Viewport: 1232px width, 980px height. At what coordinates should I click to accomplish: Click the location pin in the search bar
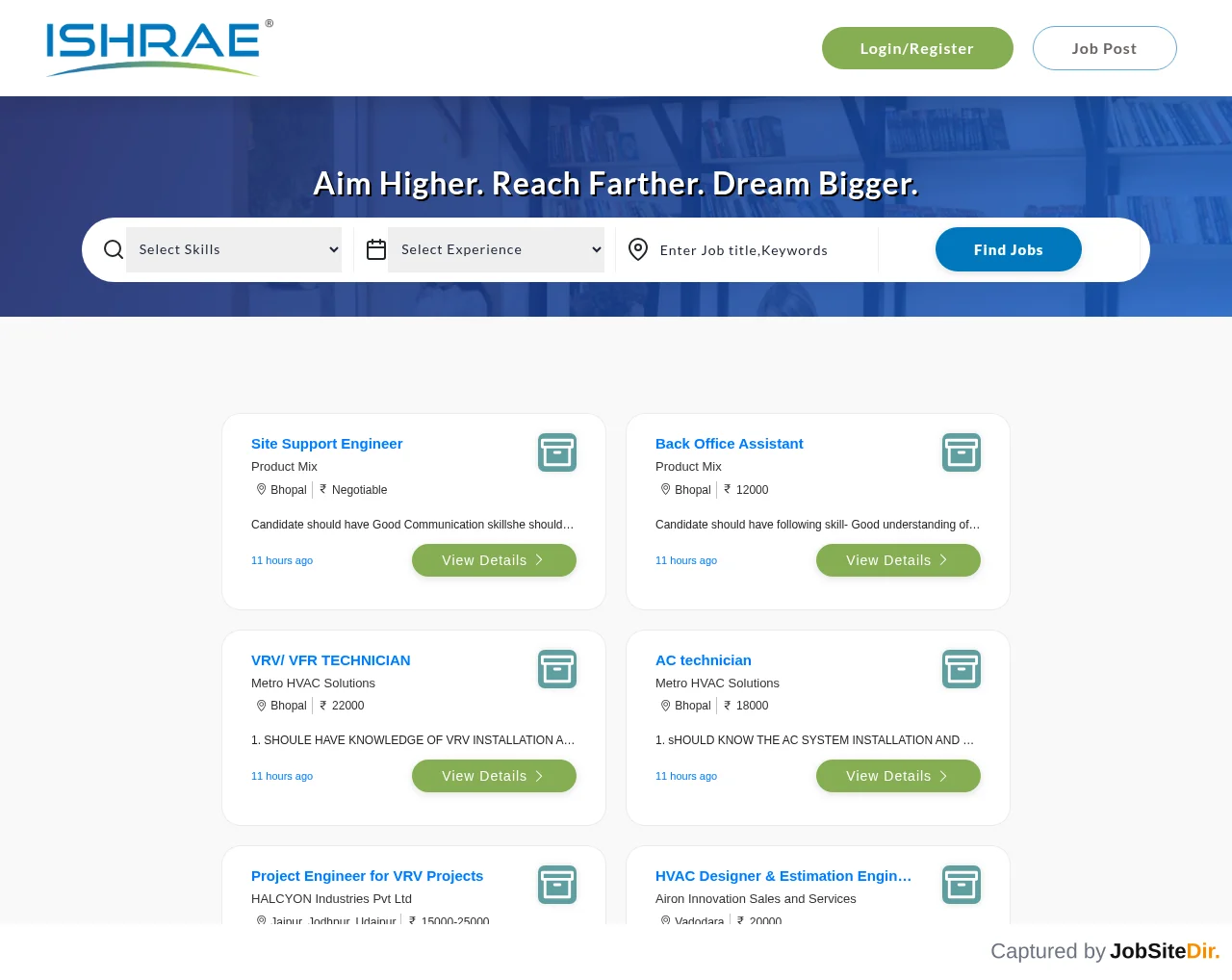[x=638, y=249]
